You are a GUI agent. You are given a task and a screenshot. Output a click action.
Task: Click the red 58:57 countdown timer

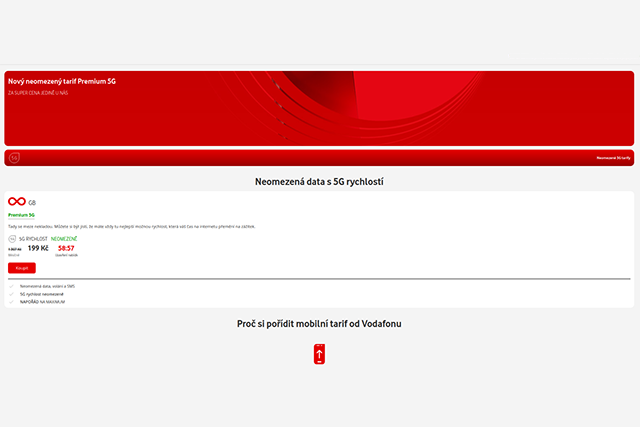(66, 248)
